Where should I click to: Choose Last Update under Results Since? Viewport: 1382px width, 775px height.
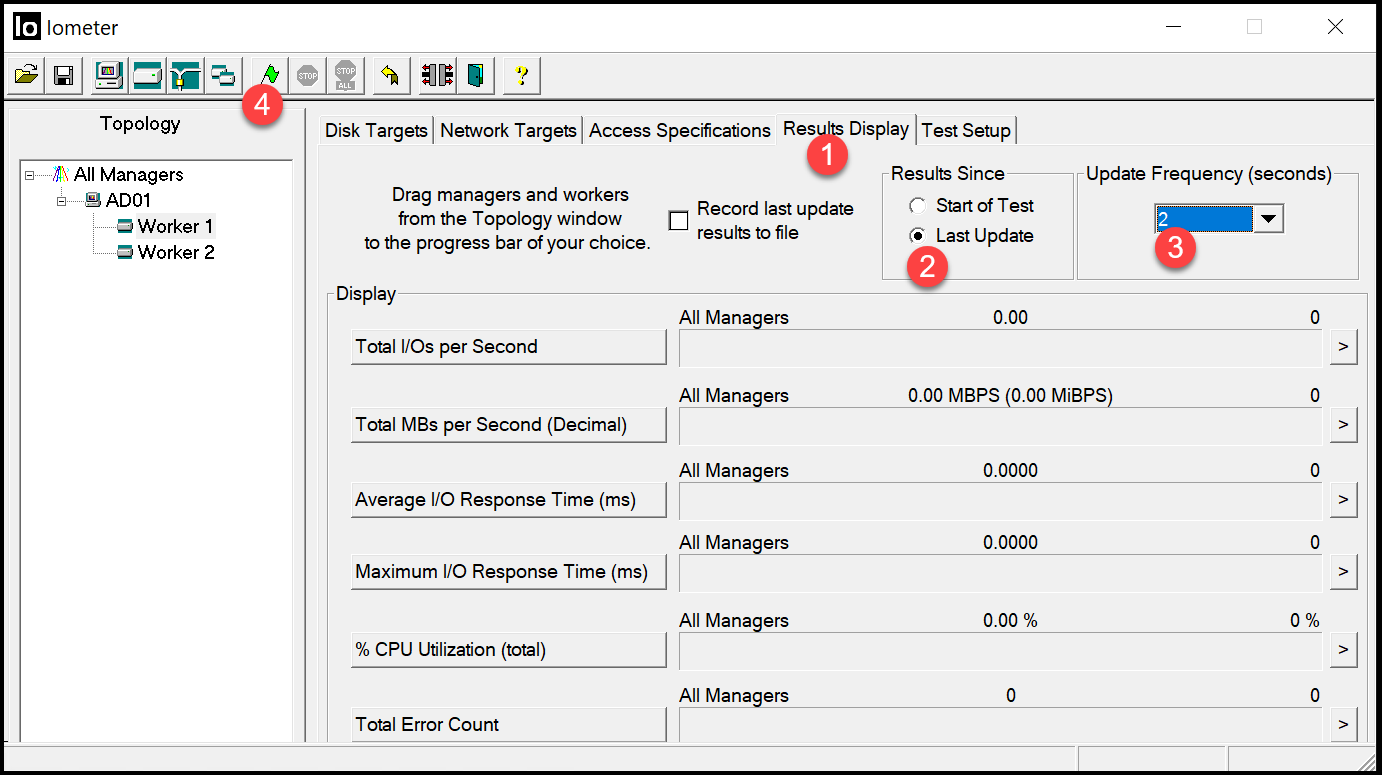point(917,236)
